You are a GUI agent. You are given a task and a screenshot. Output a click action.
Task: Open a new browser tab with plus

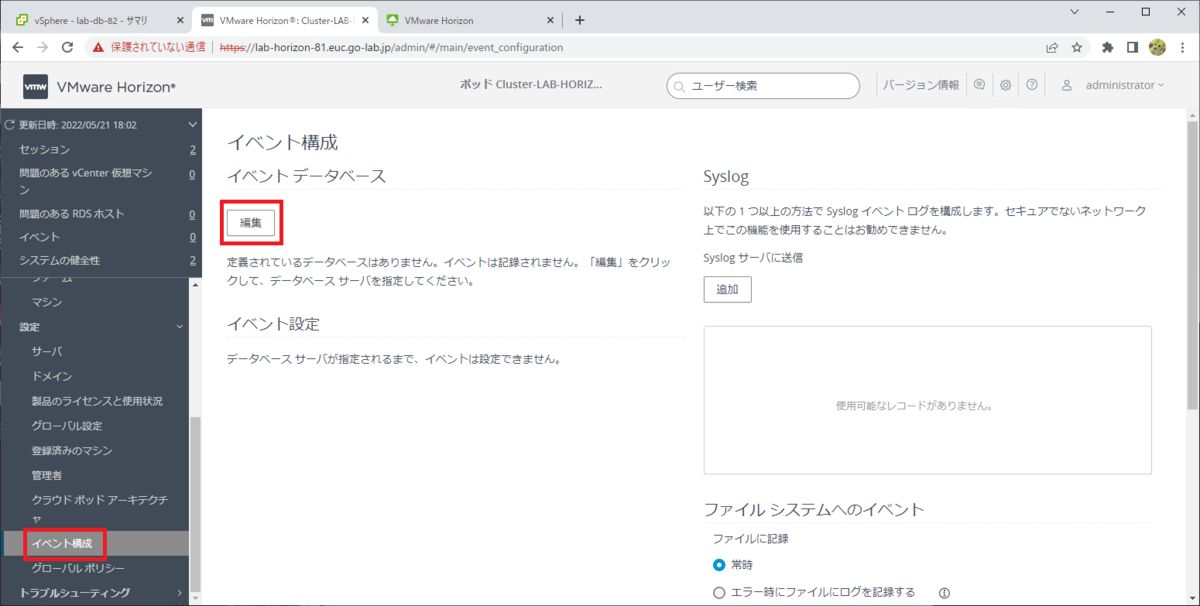[580, 20]
